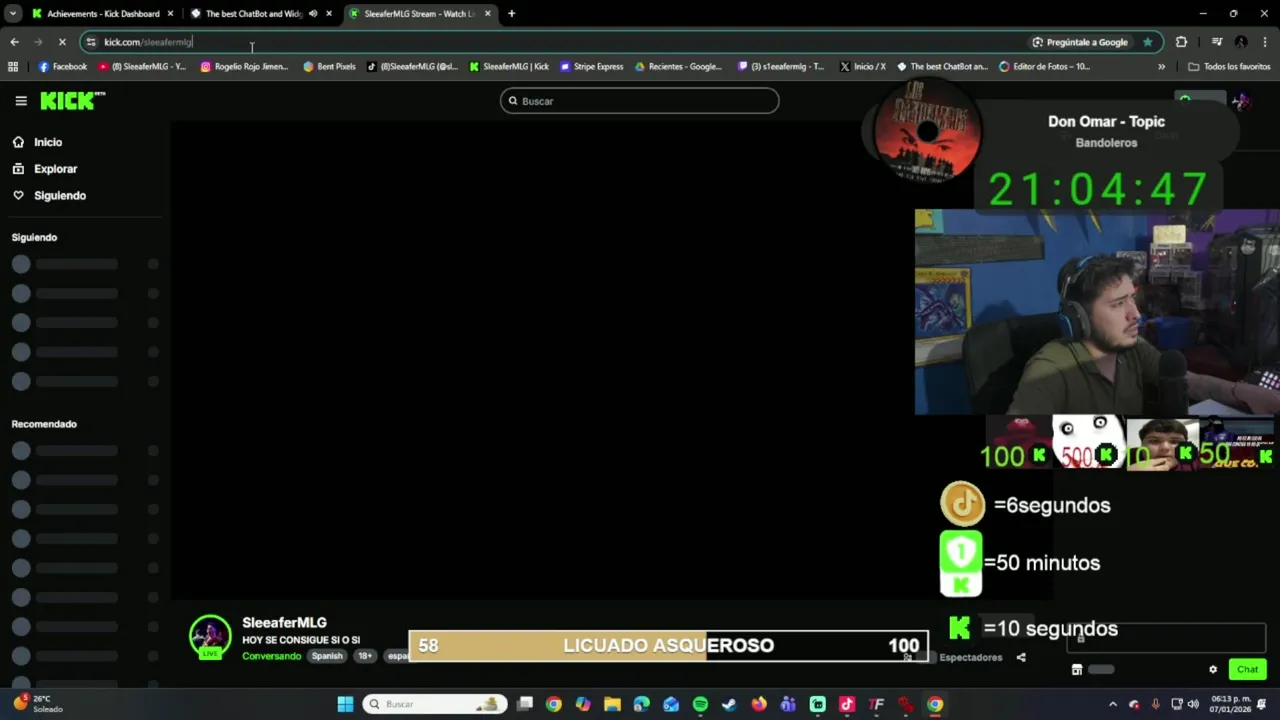1280x720 pixels.
Task: Click the Windows taskbar Buscar search box
Action: (x=435, y=704)
